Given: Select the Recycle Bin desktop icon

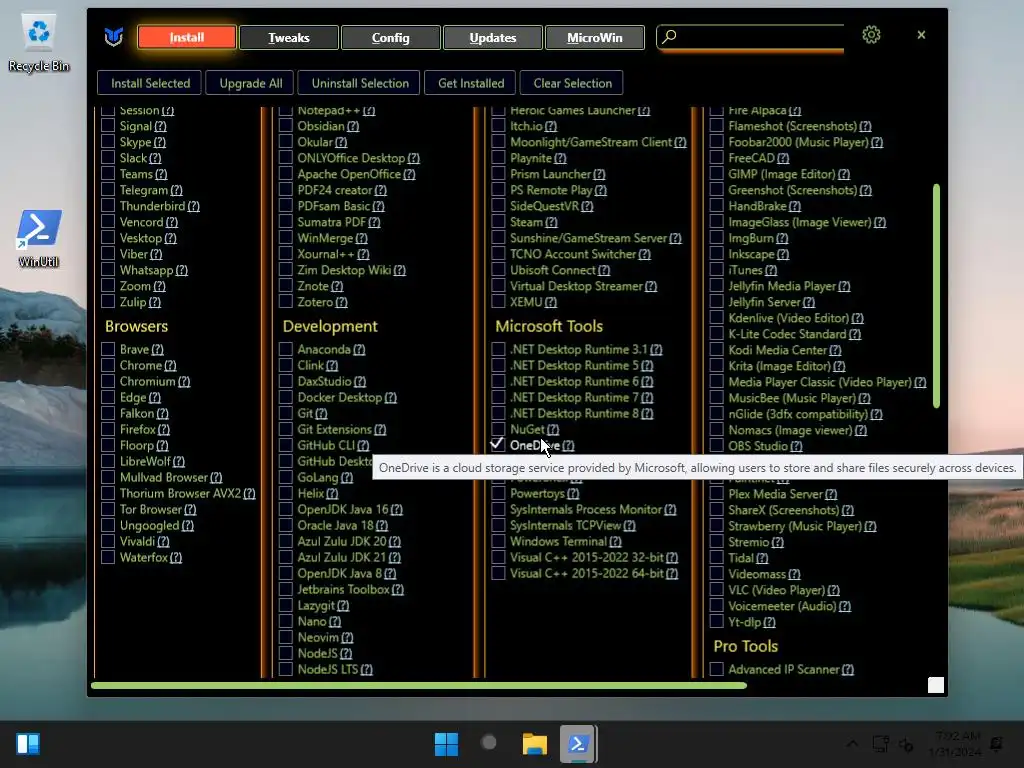Looking at the screenshot, I should coord(39,44).
